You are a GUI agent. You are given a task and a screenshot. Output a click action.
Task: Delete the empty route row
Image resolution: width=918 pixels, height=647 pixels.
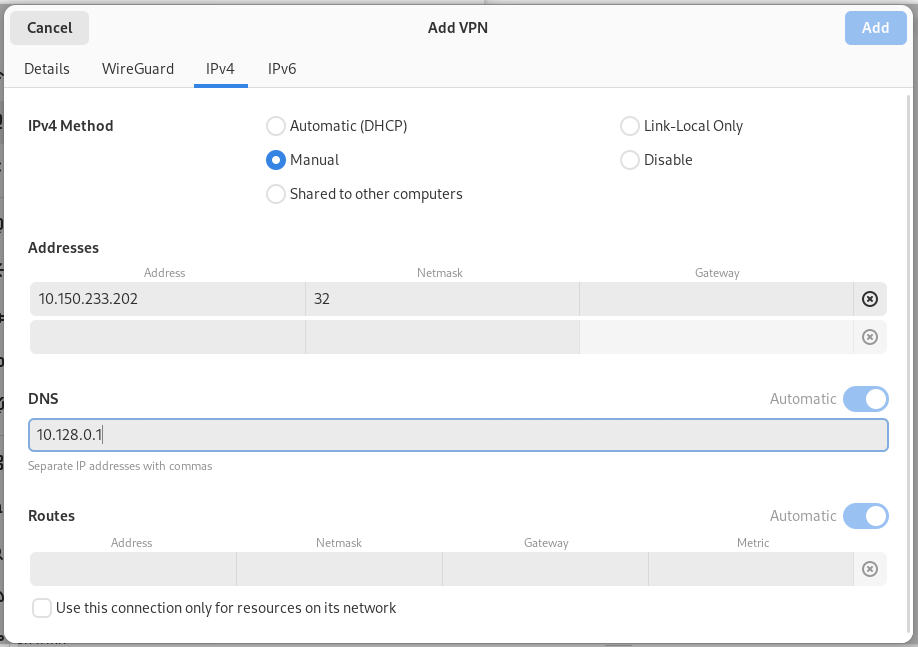pos(869,569)
